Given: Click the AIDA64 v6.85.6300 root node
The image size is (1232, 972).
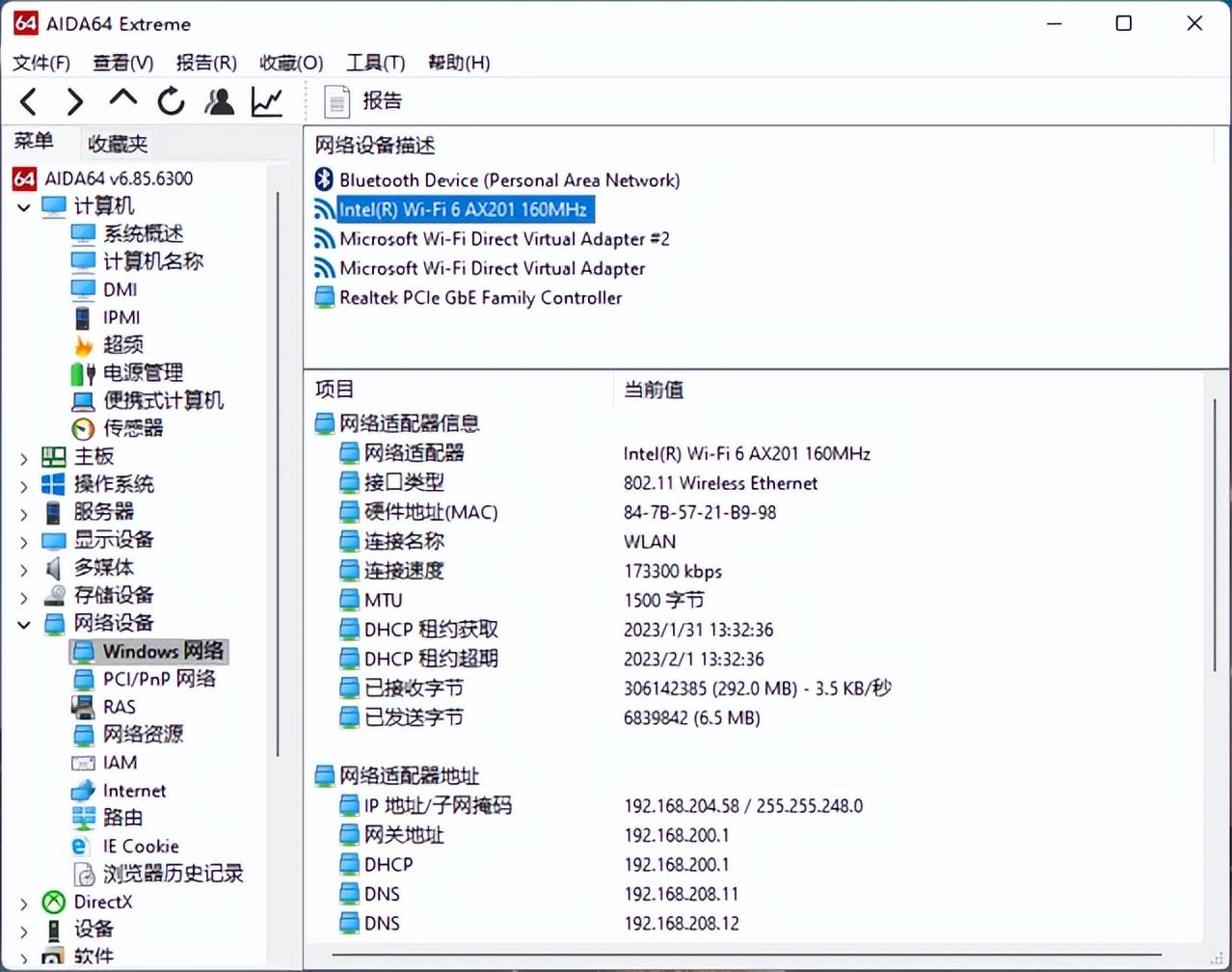Looking at the screenshot, I should pos(102,178).
